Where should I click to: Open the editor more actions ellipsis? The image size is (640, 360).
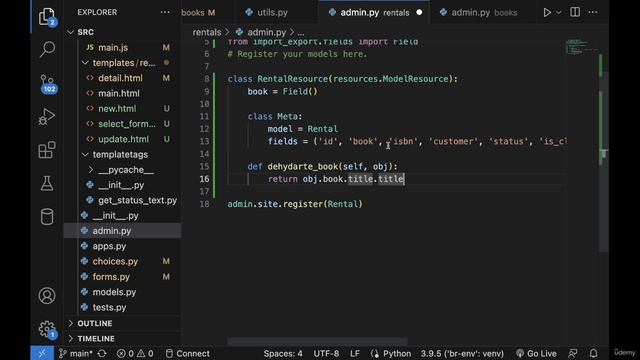coord(593,12)
